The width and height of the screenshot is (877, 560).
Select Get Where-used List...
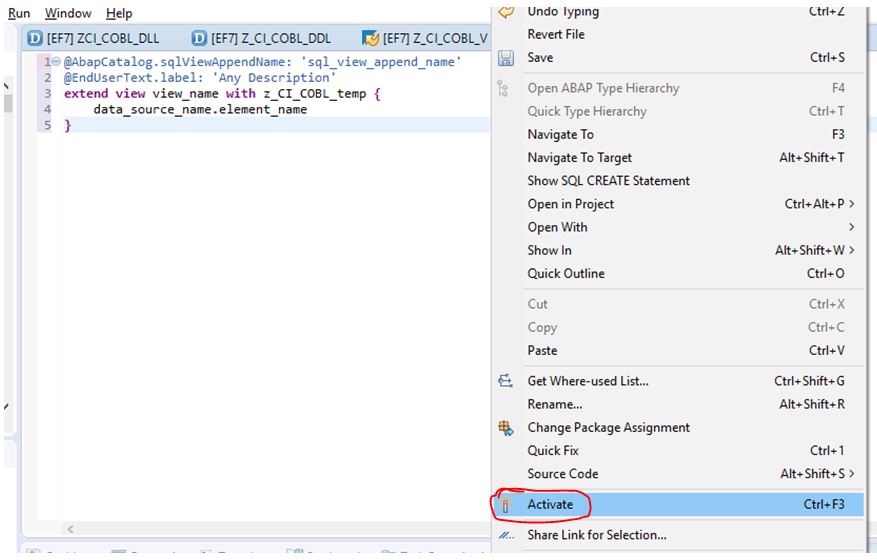(678, 382)
